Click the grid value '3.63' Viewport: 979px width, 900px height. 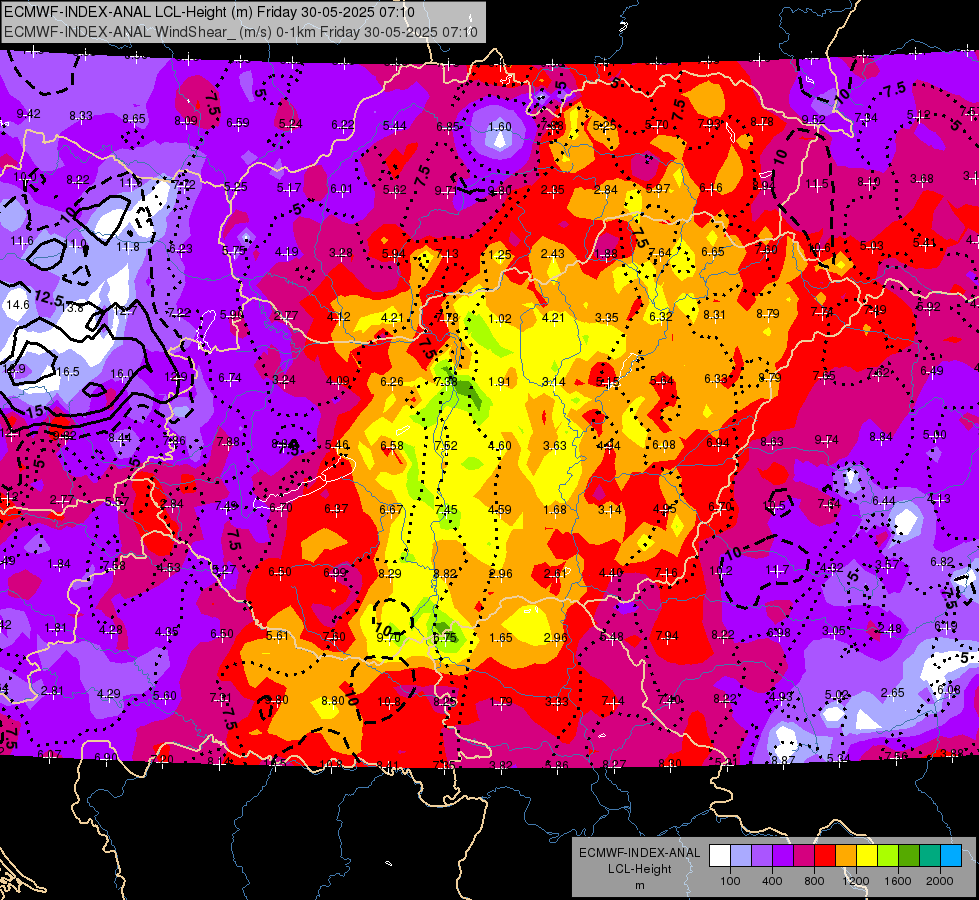[x=554, y=445]
